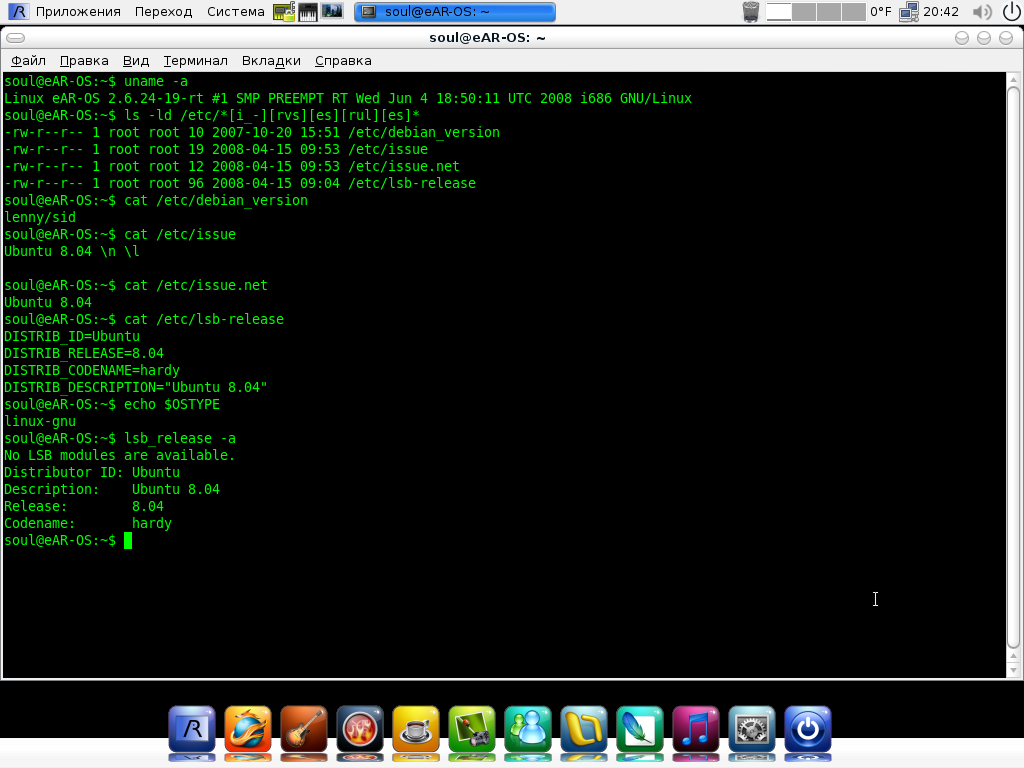Open the photo camera app in the dock
Viewport: 1024px width, 768px height.
pos(472,730)
